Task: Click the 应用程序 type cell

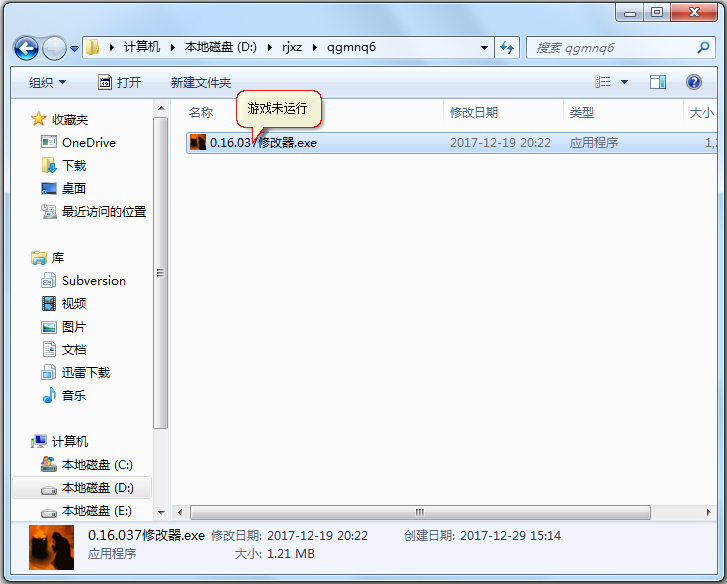Action: 594,143
